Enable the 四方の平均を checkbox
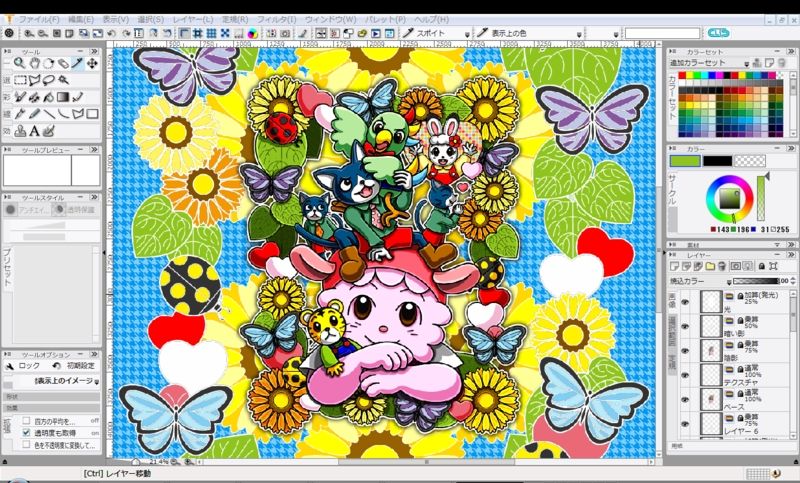Viewport: 800px width, 483px height. point(27,421)
